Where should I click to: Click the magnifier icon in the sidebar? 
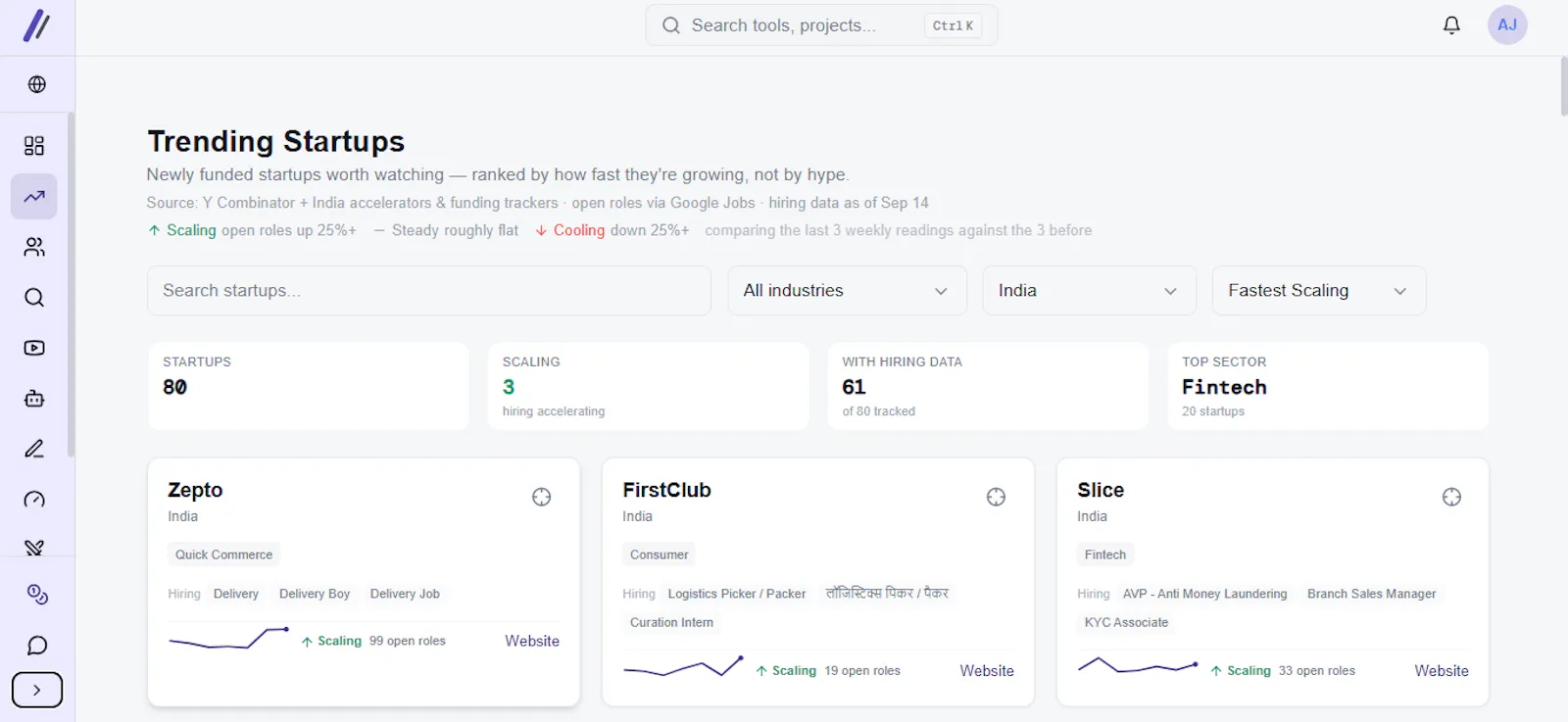coord(34,298)
